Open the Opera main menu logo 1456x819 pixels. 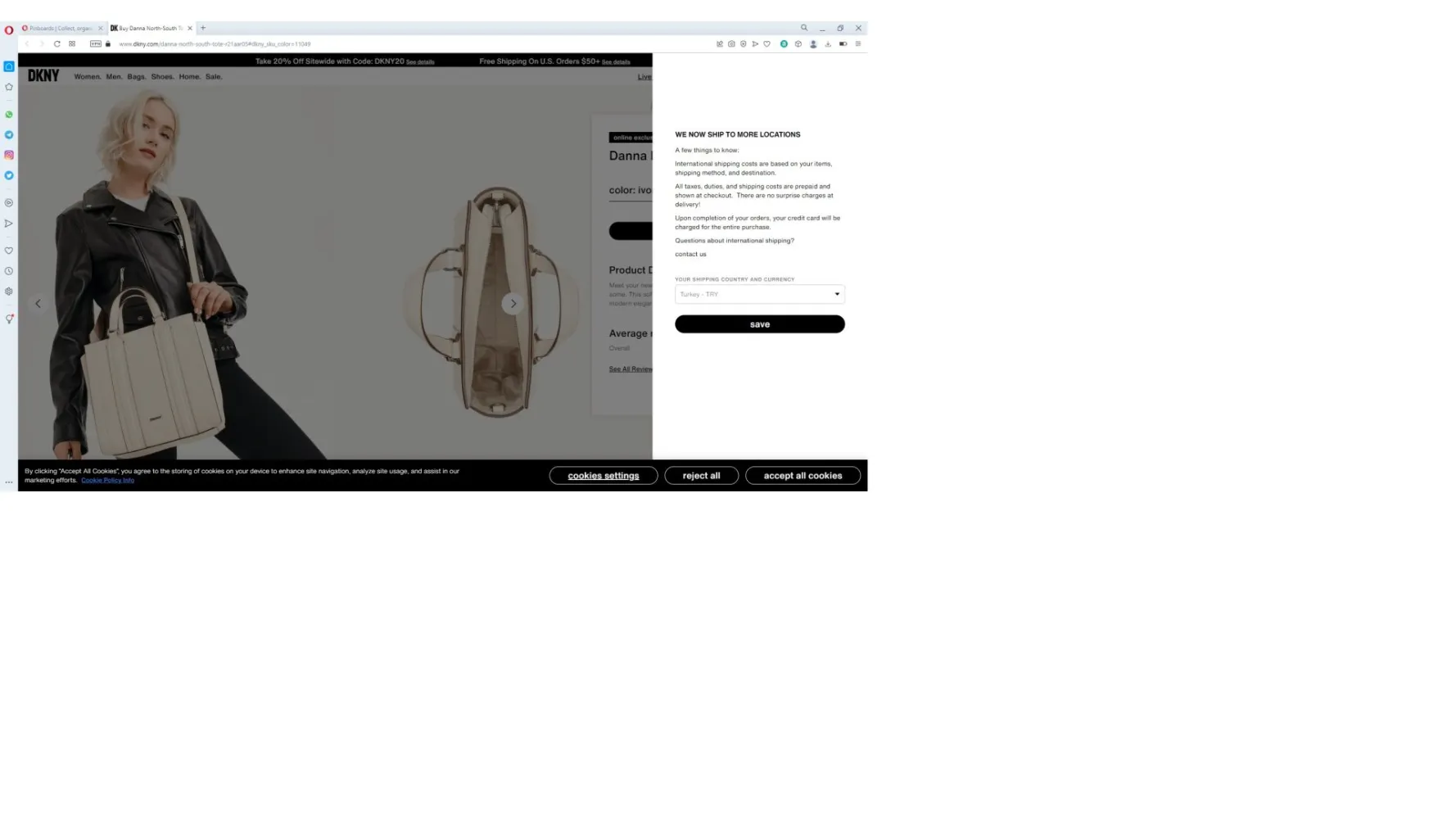pos(9,30)
